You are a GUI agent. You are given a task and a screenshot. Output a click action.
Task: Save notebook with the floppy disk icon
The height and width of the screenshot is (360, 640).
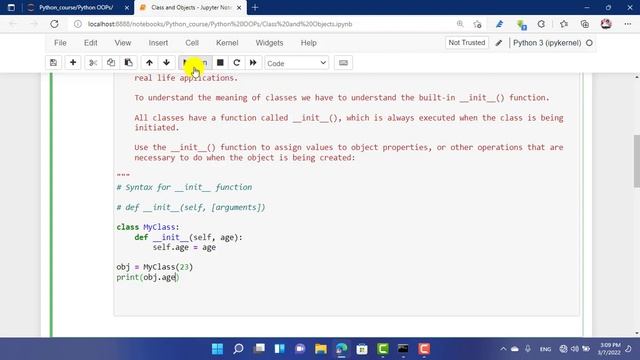tap(53, 63)
